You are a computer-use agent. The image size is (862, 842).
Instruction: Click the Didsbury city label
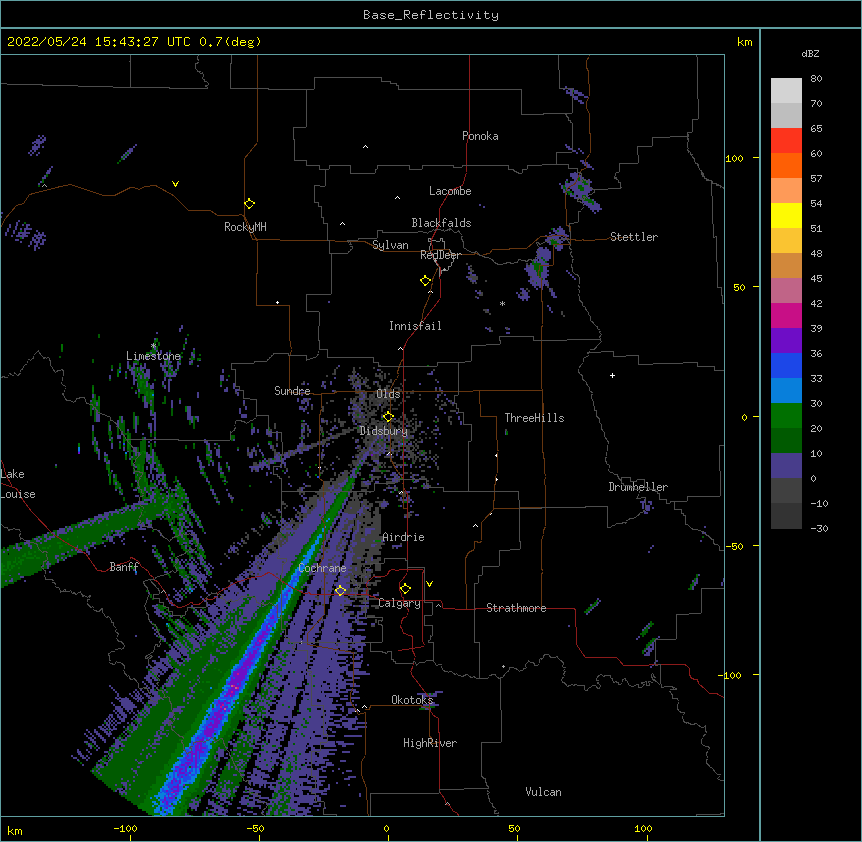[x=384, y=431]
